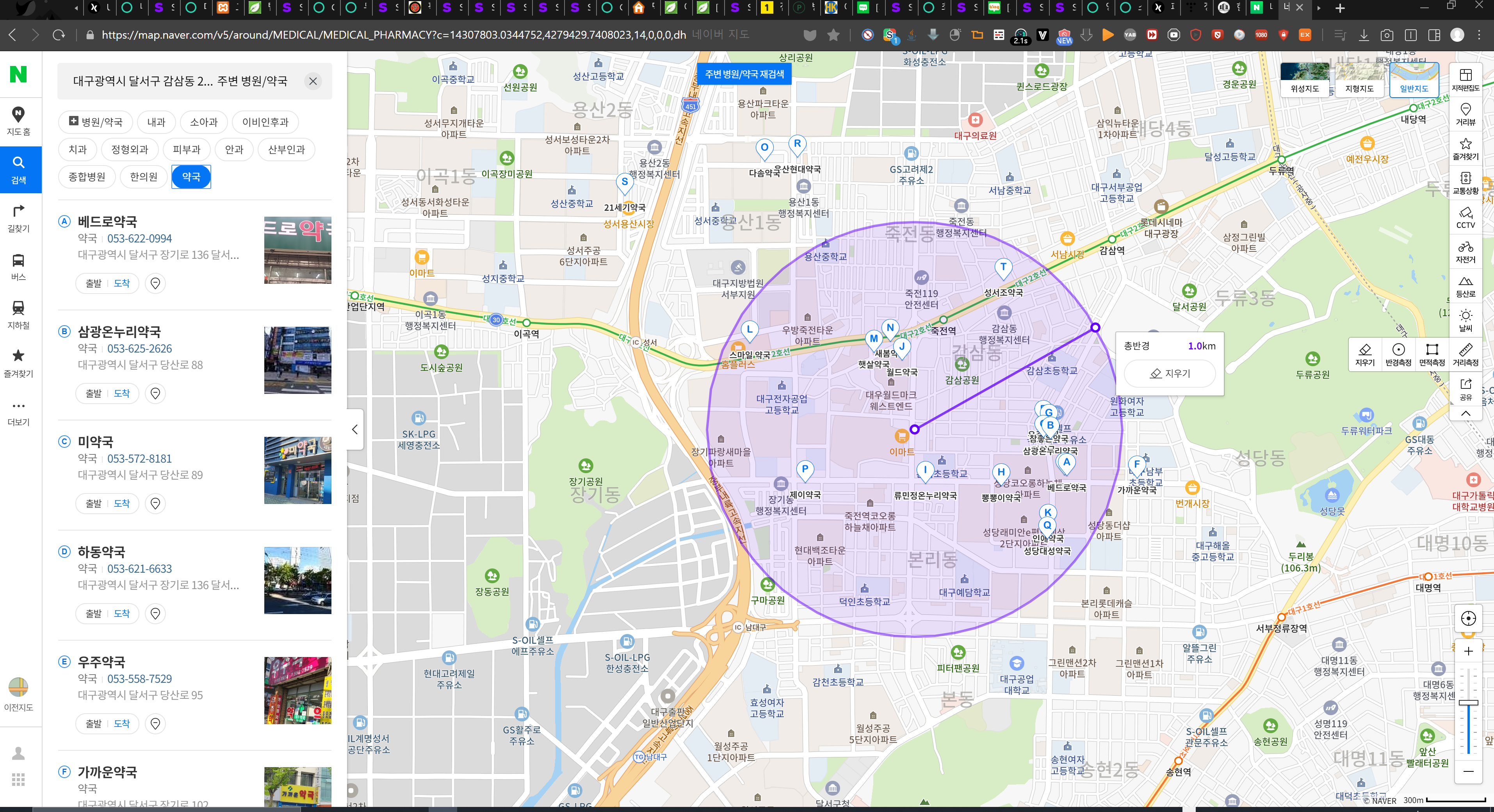Image resolution: width=1494 pixels, height=812 pixels.
Task: Select 면적측정 area measure tool
Action: [1432, 354]
